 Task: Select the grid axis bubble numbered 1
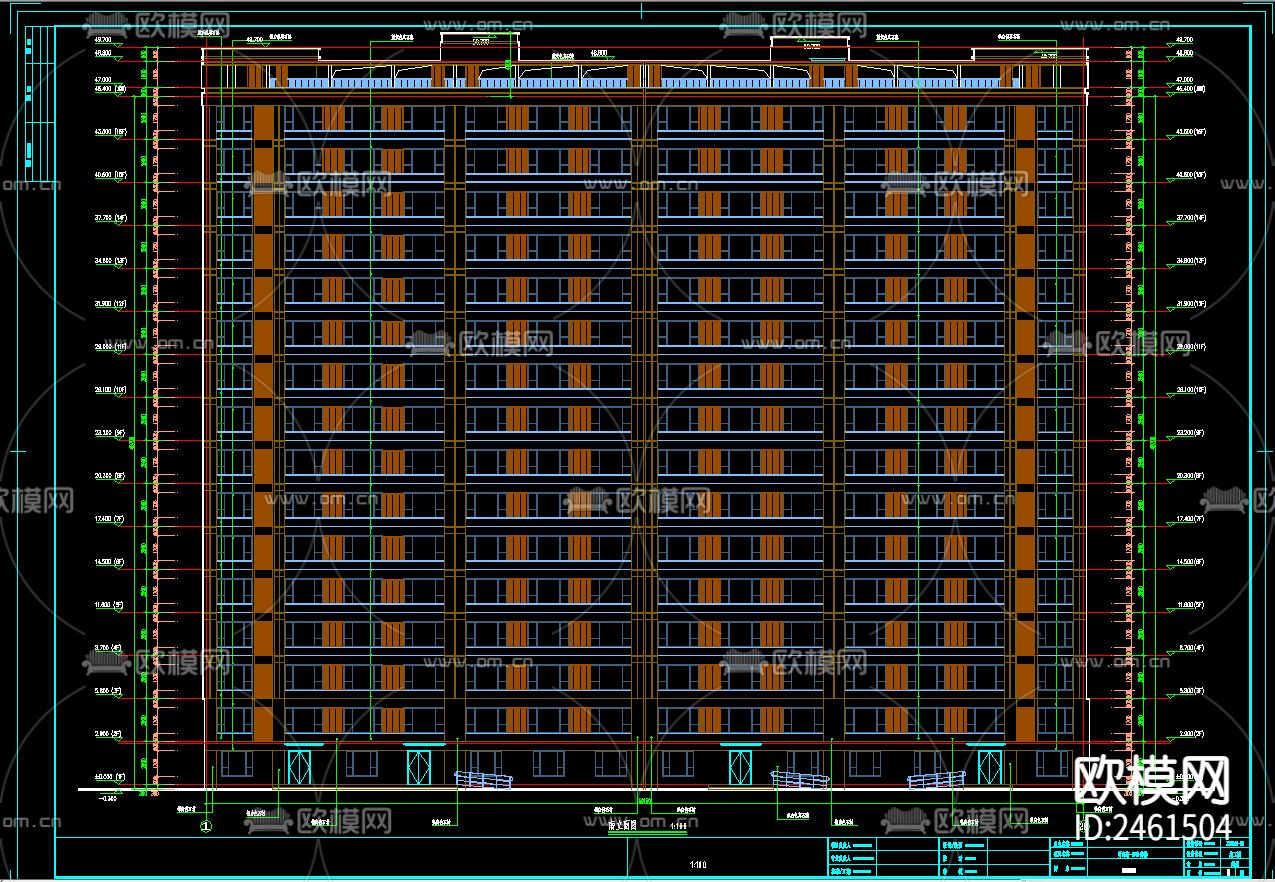click(x=207, y=827)
